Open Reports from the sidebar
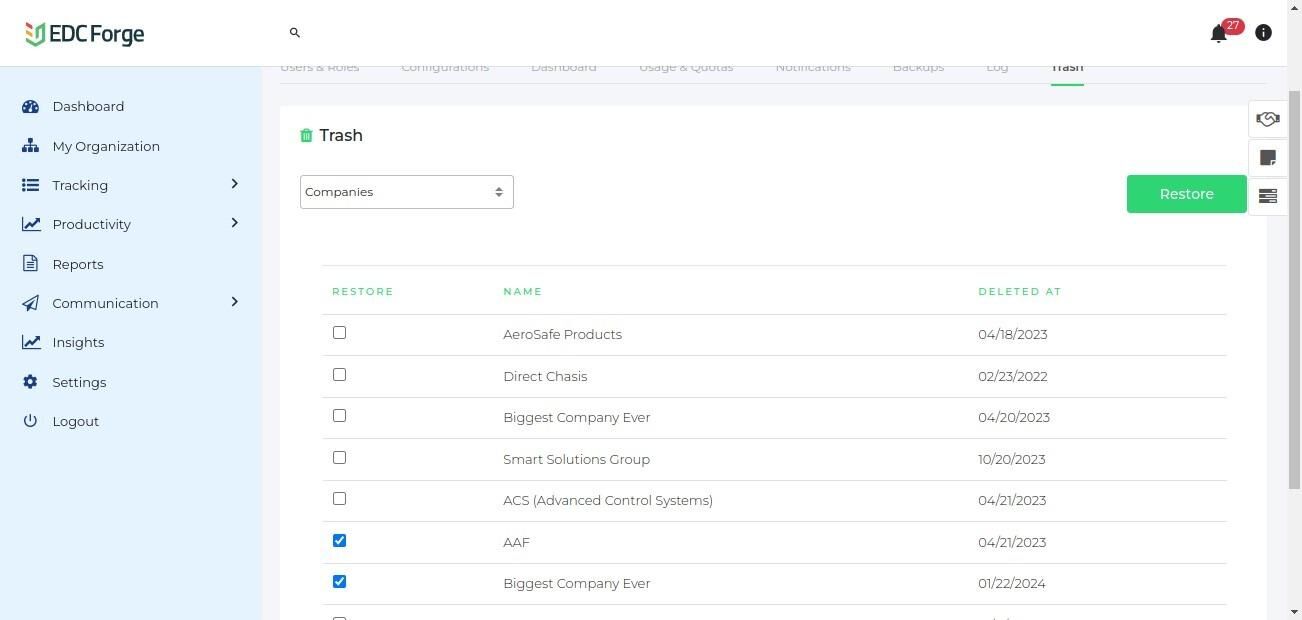The image size is (1302, 620). point(78,264)
